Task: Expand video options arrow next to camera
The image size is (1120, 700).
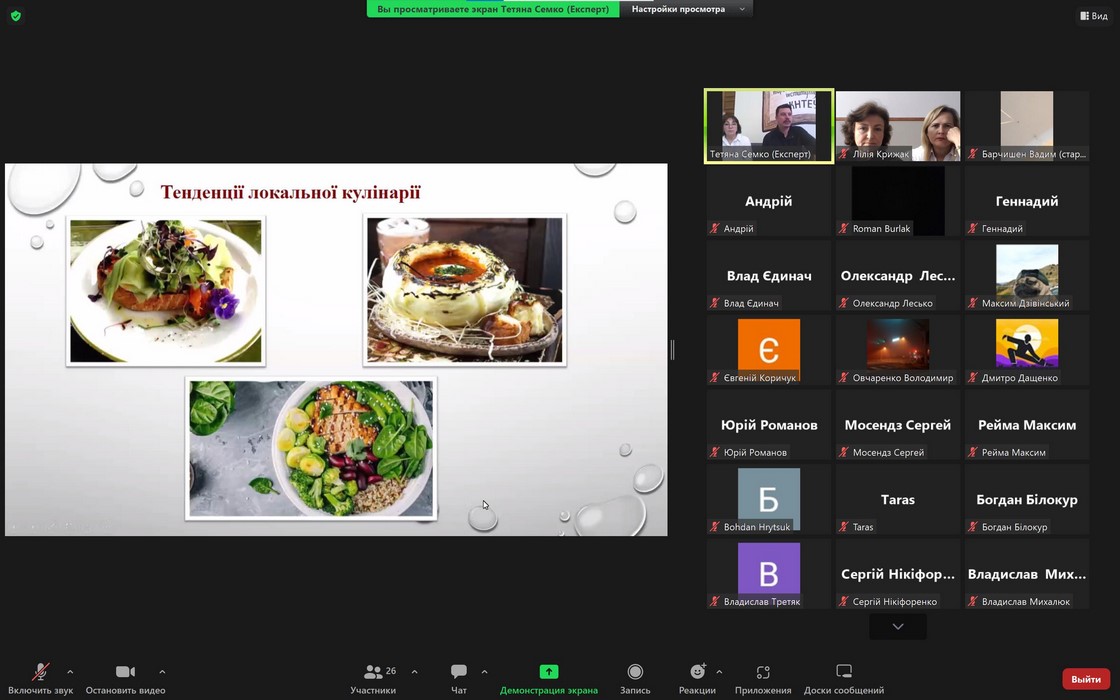Action: coord(162,672)
